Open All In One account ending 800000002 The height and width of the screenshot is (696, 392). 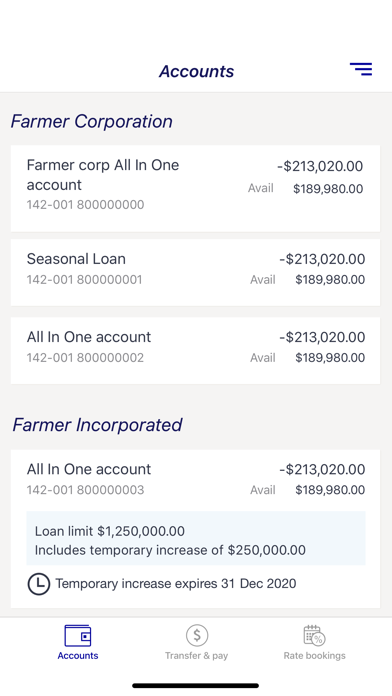point(195,350)
